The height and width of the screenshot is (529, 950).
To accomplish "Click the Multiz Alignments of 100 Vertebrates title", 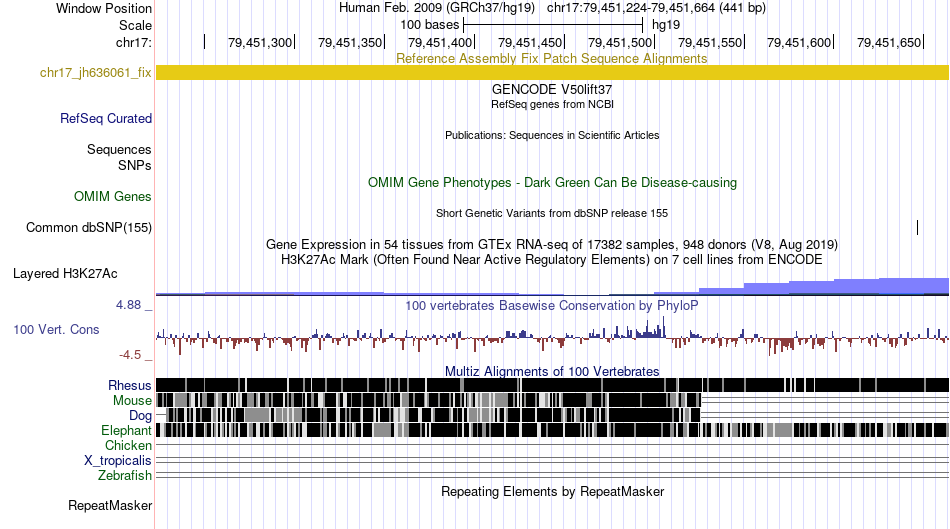I will pos(552,371).
